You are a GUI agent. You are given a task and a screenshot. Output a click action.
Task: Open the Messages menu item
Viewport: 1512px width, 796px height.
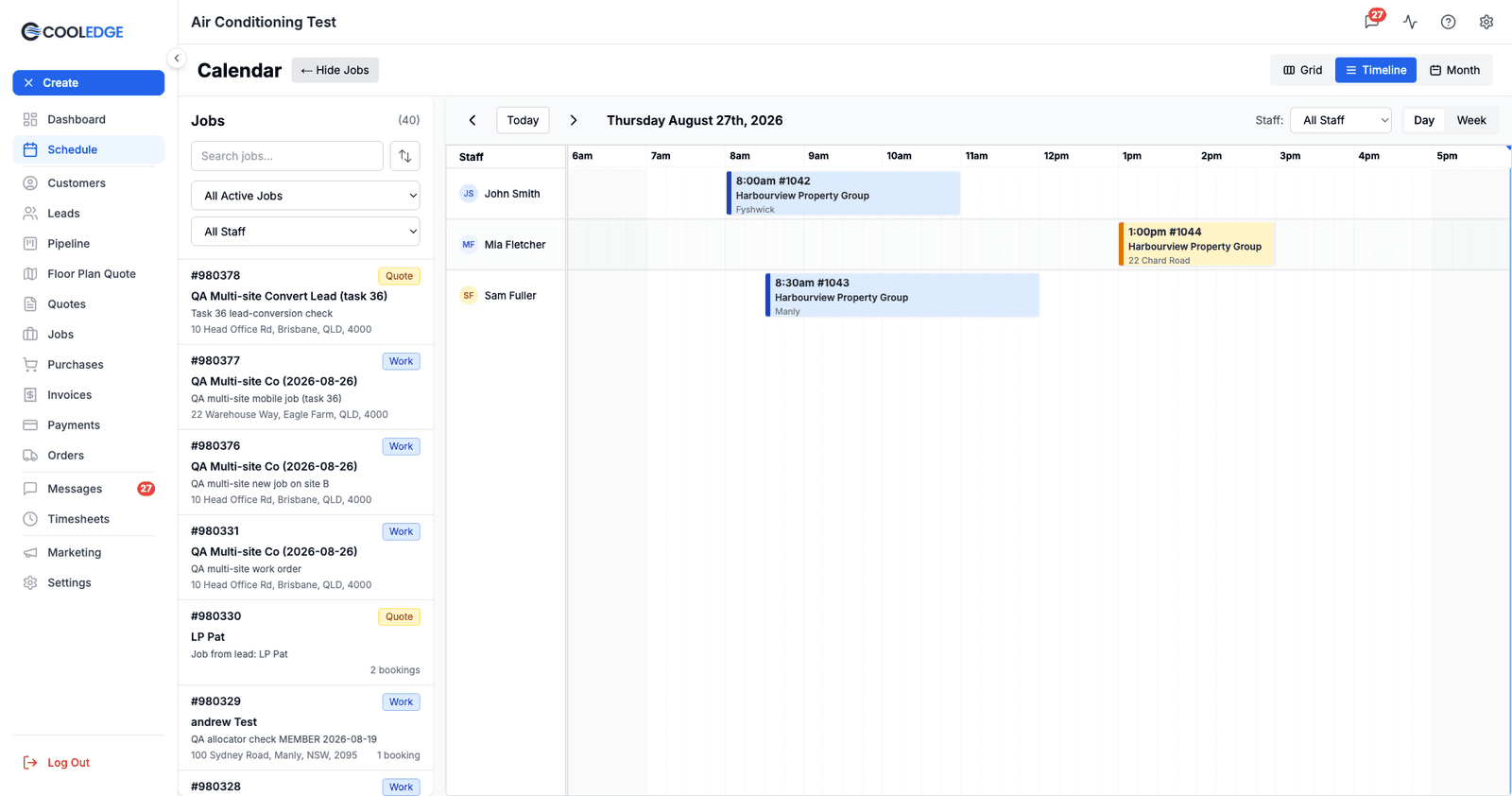click(x=89, y=489)
